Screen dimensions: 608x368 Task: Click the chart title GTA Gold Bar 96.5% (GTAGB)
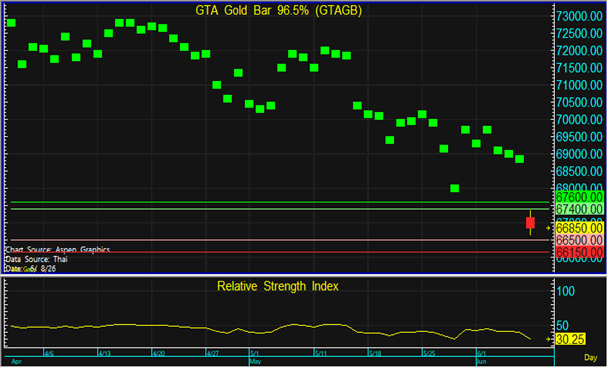click(x=278, y=10)
